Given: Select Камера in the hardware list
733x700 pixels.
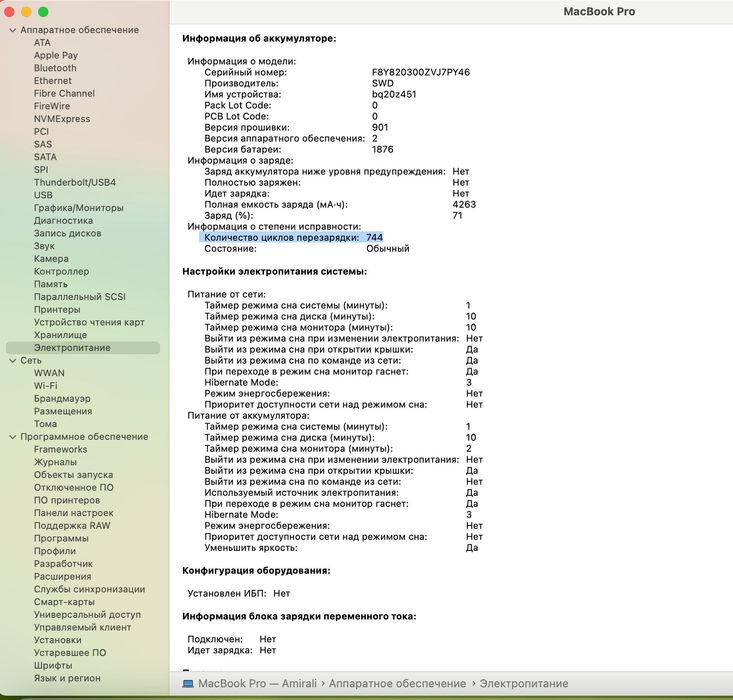Looking at the screenshot, I should pos(51,259).
